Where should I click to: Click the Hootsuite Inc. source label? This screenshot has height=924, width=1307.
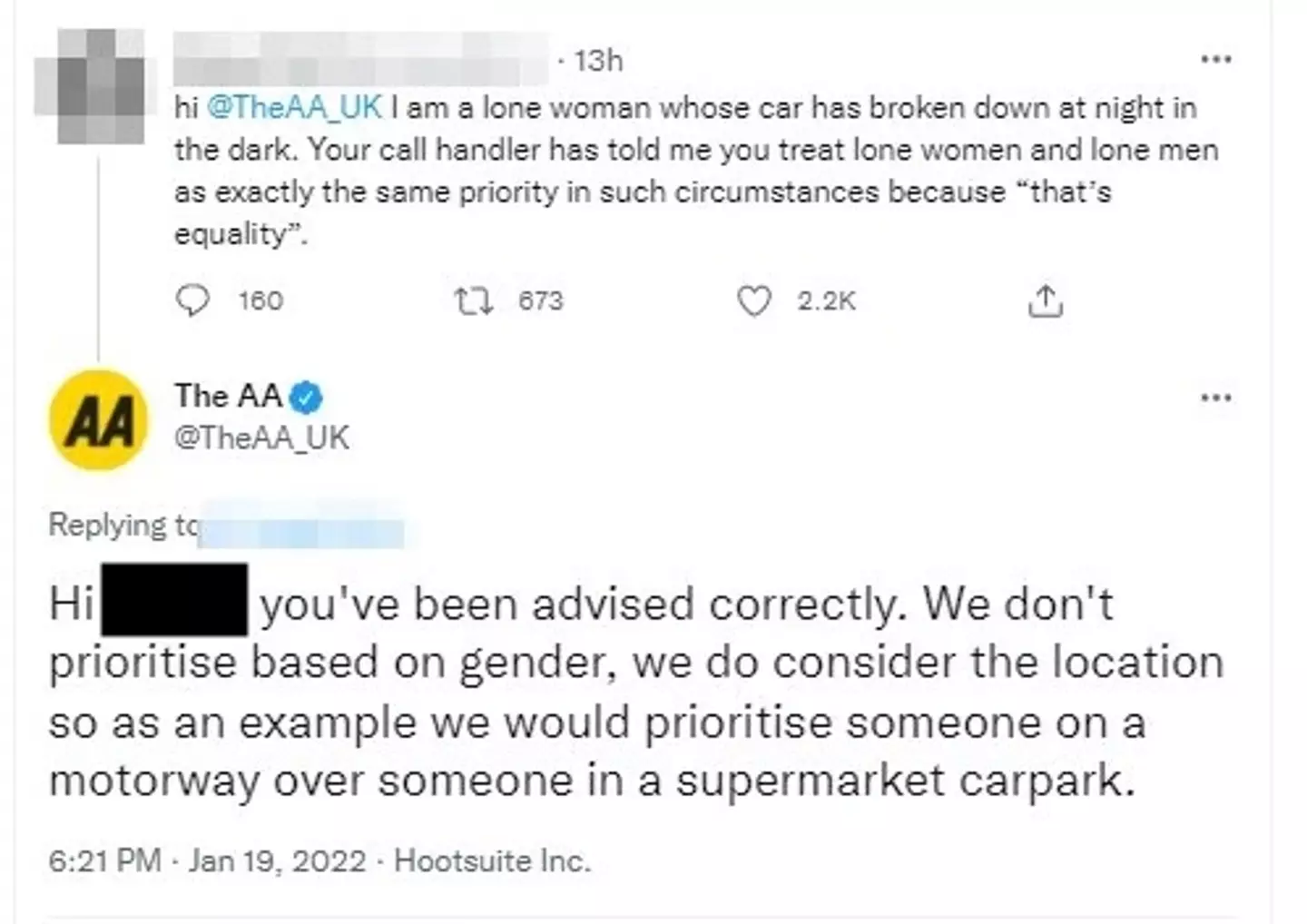tap(492, 860)
